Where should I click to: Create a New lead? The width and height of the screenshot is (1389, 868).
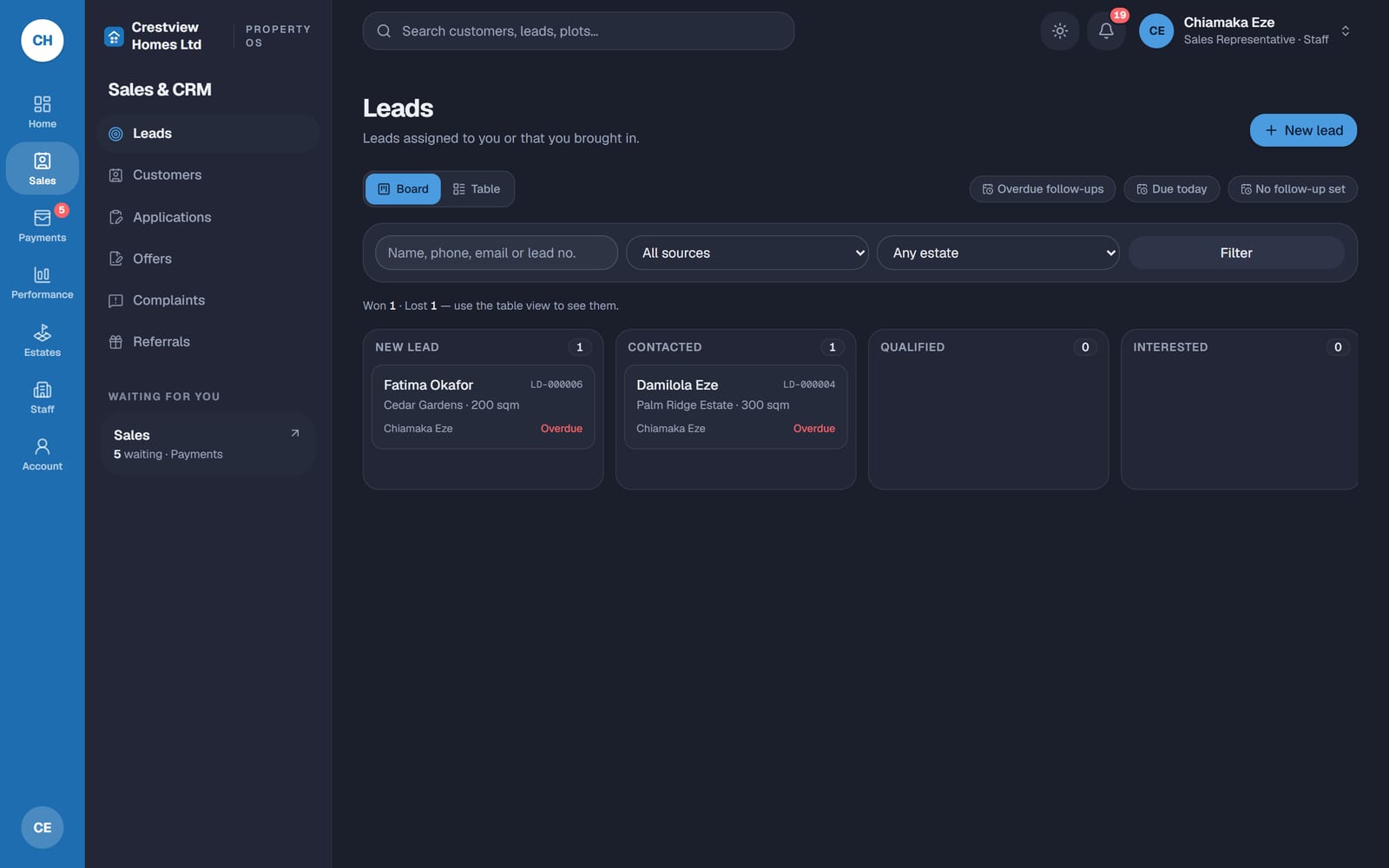1303,130
